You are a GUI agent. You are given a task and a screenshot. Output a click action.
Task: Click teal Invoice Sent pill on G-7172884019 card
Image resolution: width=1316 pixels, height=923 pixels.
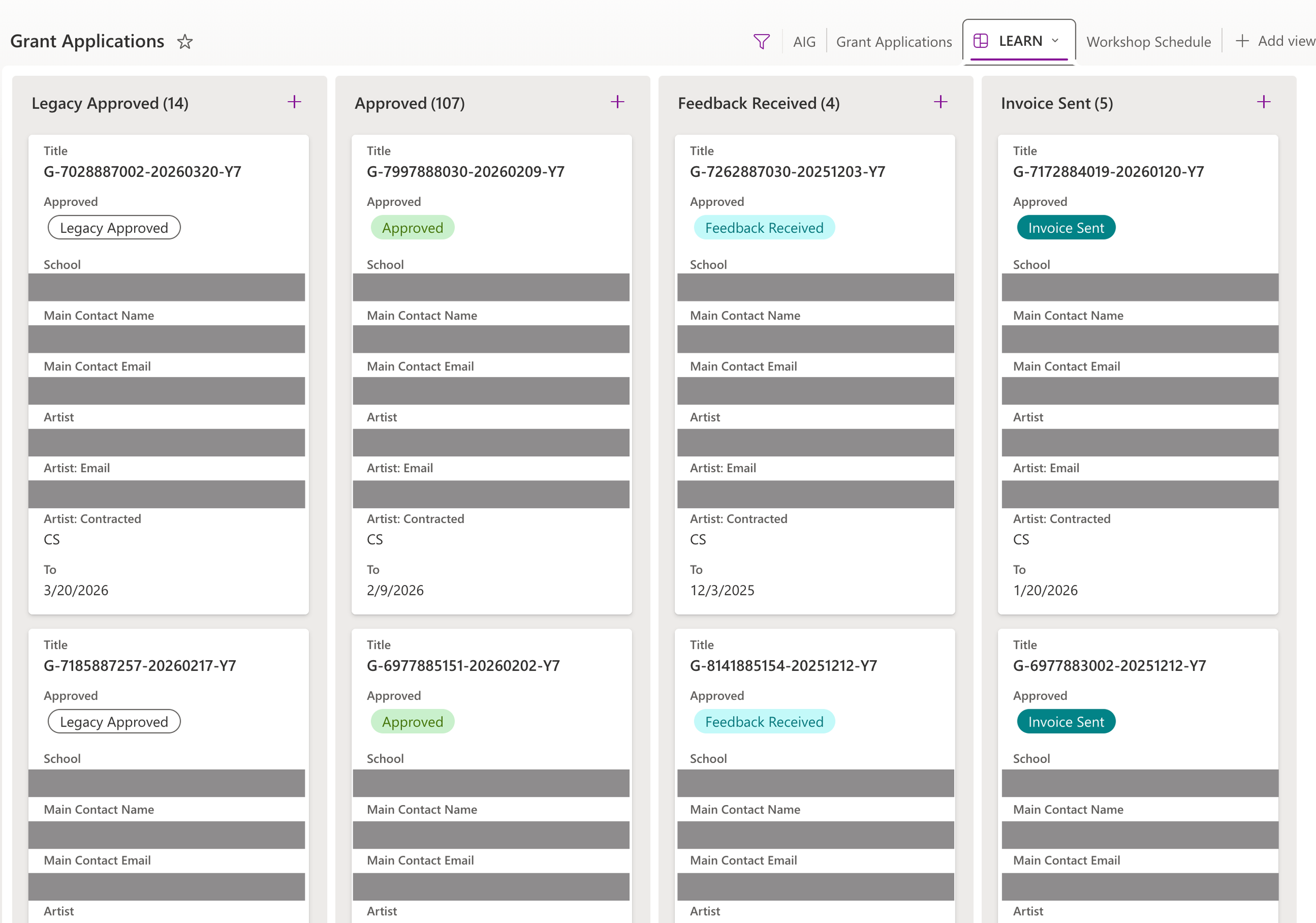click(1065, 227)
